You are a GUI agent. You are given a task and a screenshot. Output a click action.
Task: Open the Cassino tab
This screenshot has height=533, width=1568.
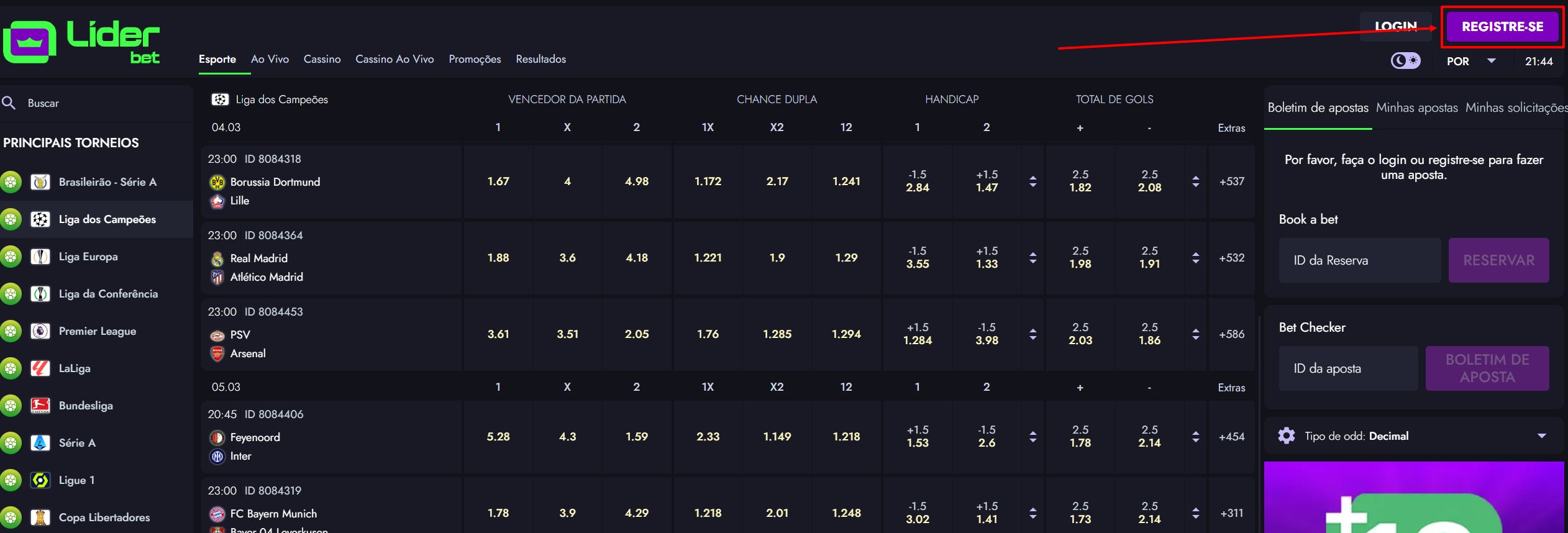pos(322,59)
